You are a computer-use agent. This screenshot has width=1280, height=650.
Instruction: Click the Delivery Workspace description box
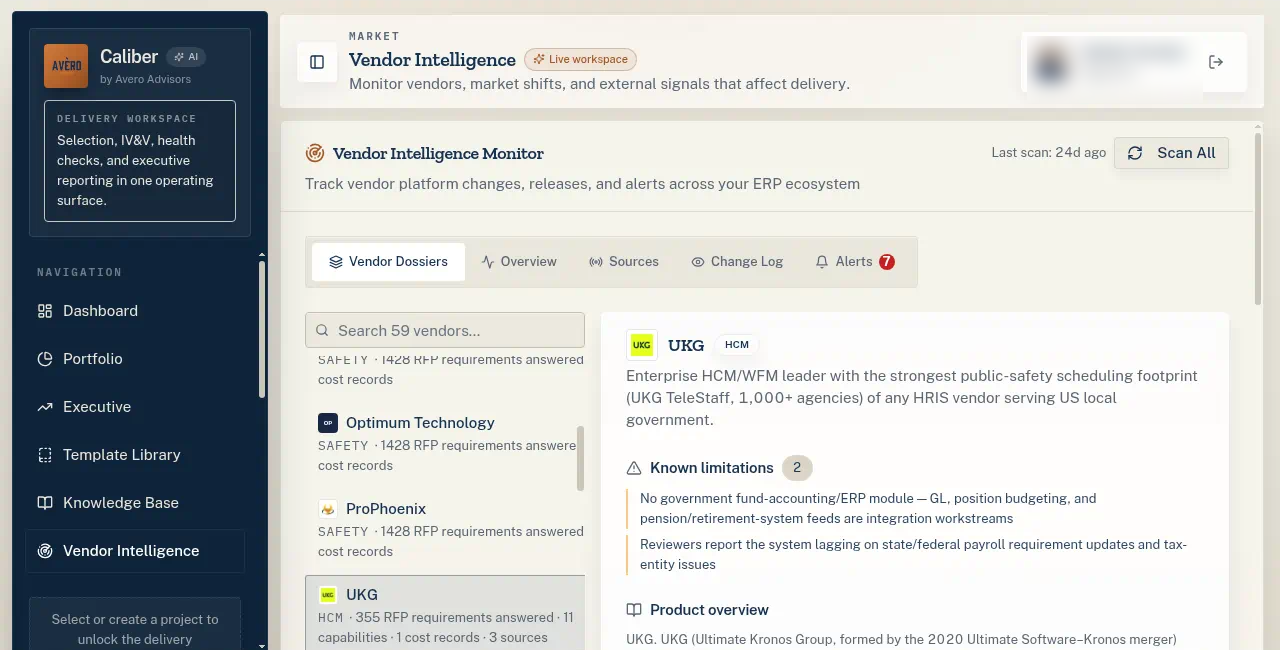140,161
